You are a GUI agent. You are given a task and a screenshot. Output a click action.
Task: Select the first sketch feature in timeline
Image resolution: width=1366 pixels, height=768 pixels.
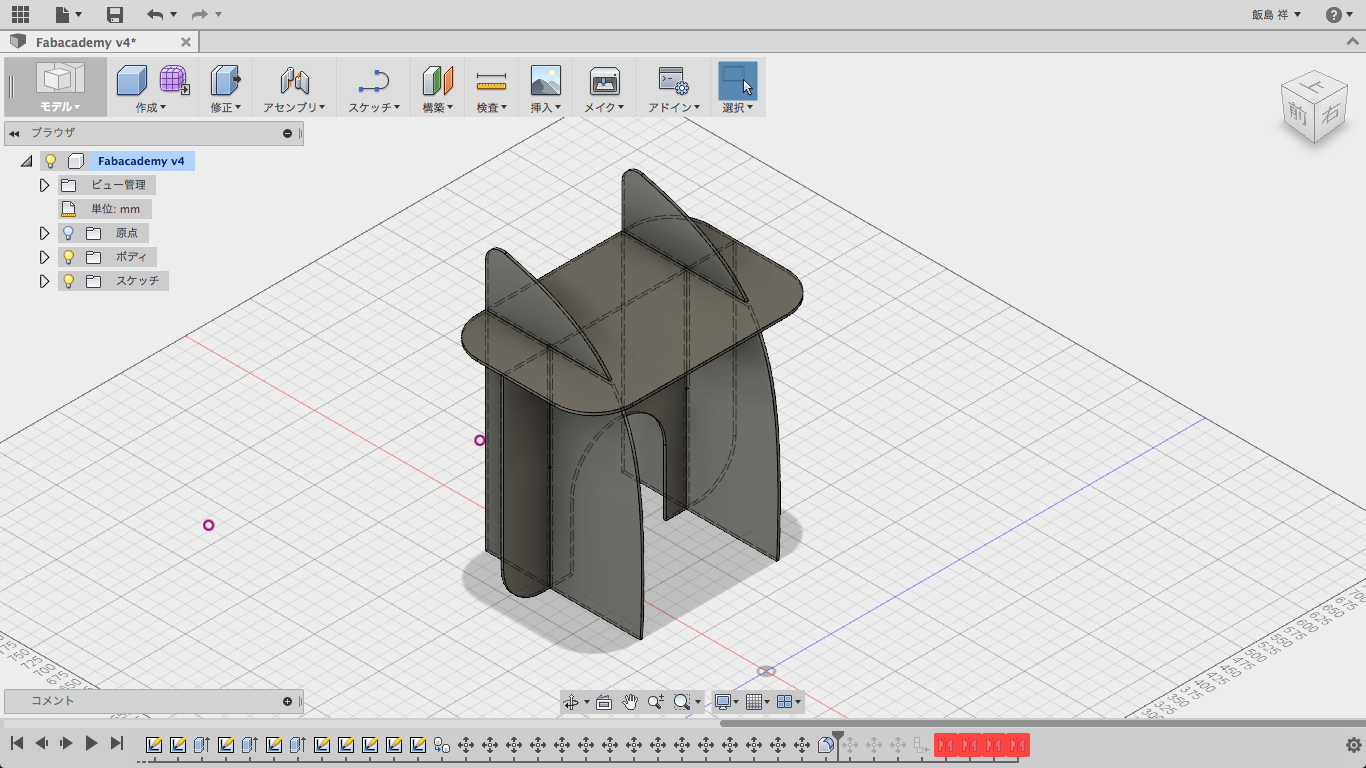[154, 745]
